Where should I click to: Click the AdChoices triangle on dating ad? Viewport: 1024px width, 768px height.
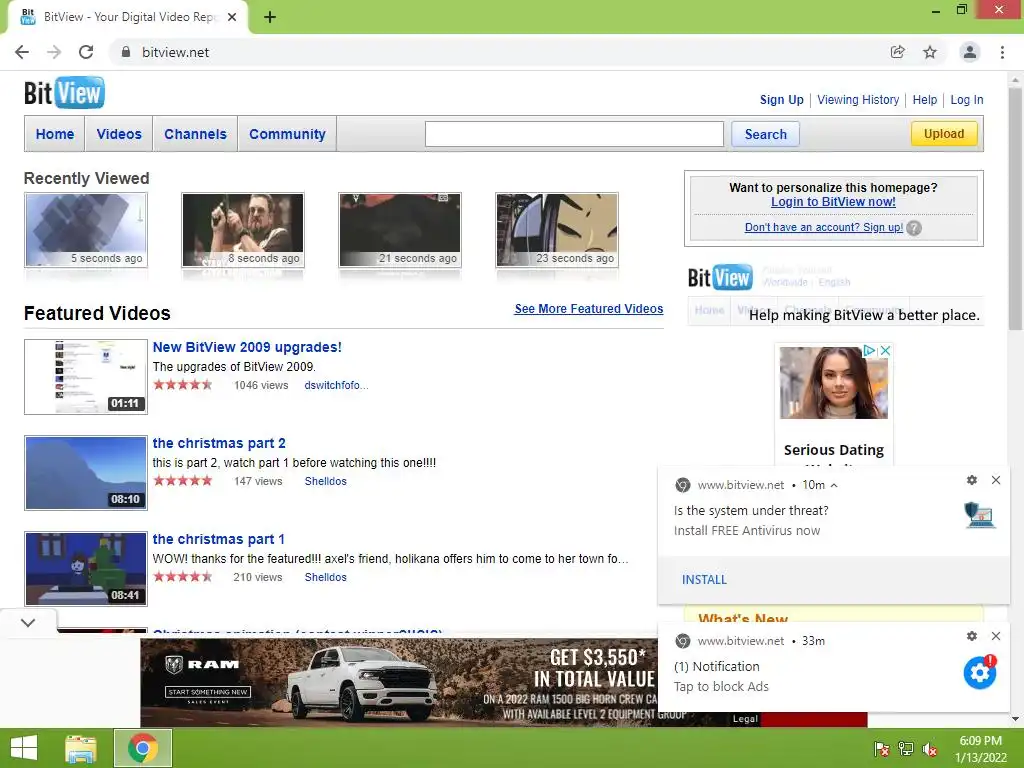[x=869, y=351]
